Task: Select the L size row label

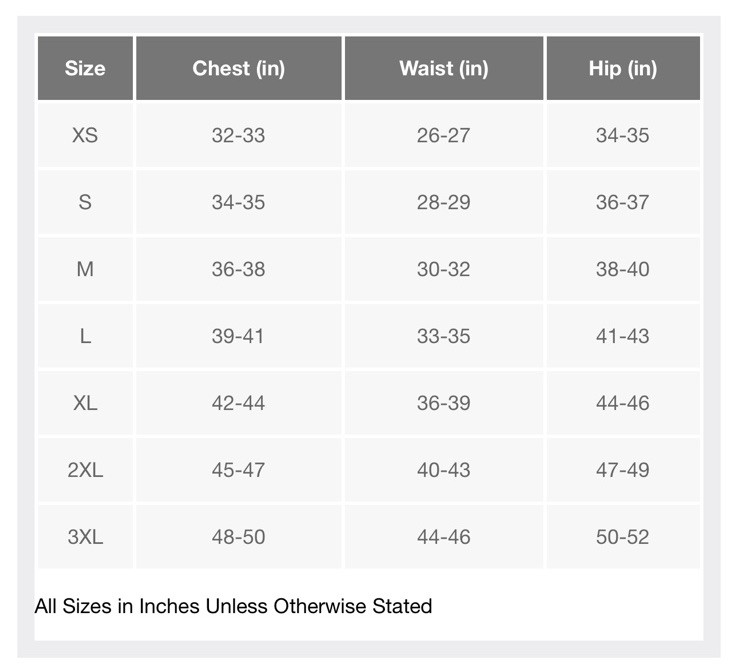Action: click(x=85, y=336)
